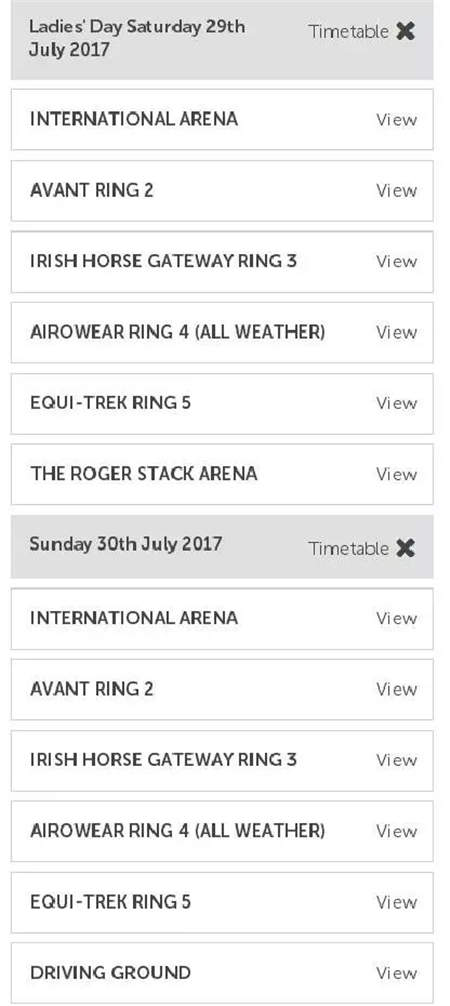View Sunday's Avant Ring 2 schedule
This screenshot has width=450, height=1006.
[396, 689]
